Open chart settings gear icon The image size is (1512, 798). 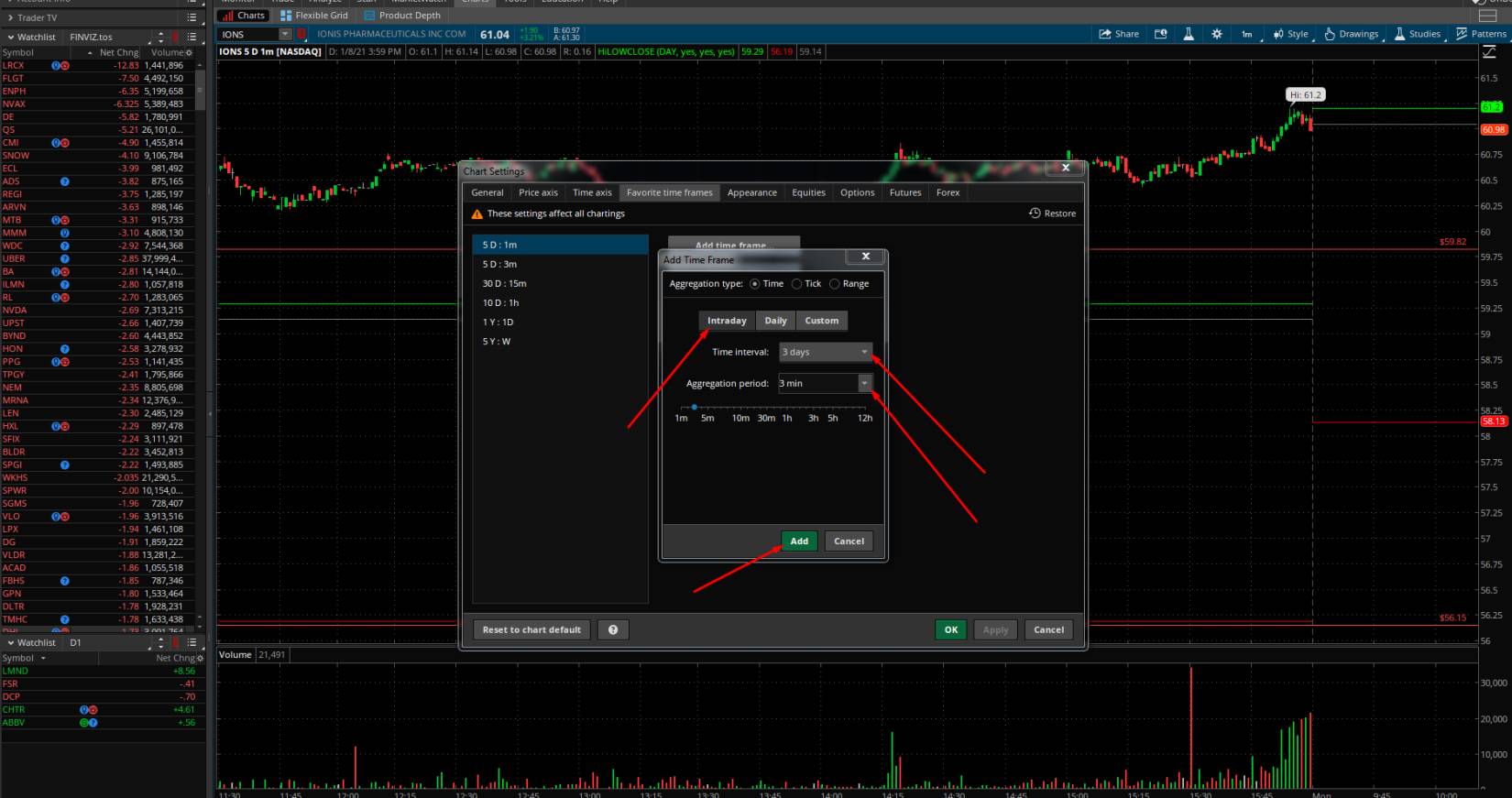[x=1217, y=34]
